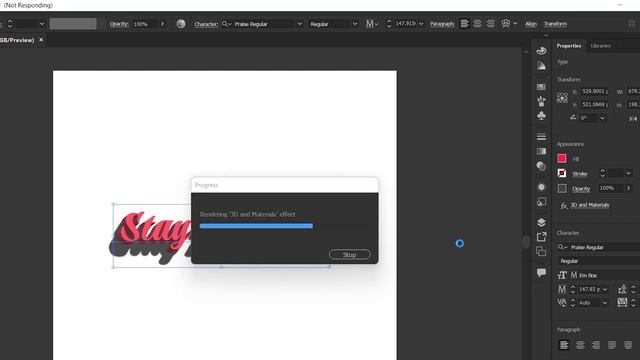The width and height of the screenshot is (640, 360).
Task: Open the Make Envelope warp icon
Action: pos(506,24)
